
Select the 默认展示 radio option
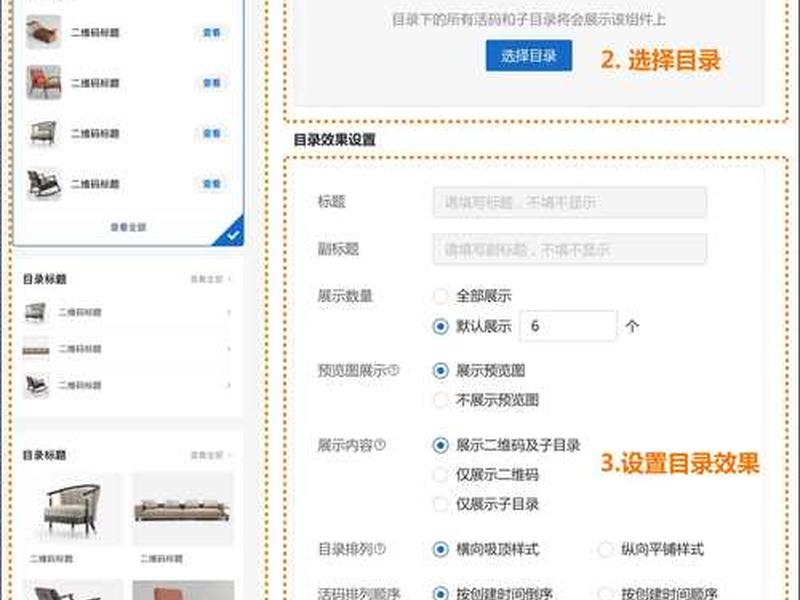440,326
